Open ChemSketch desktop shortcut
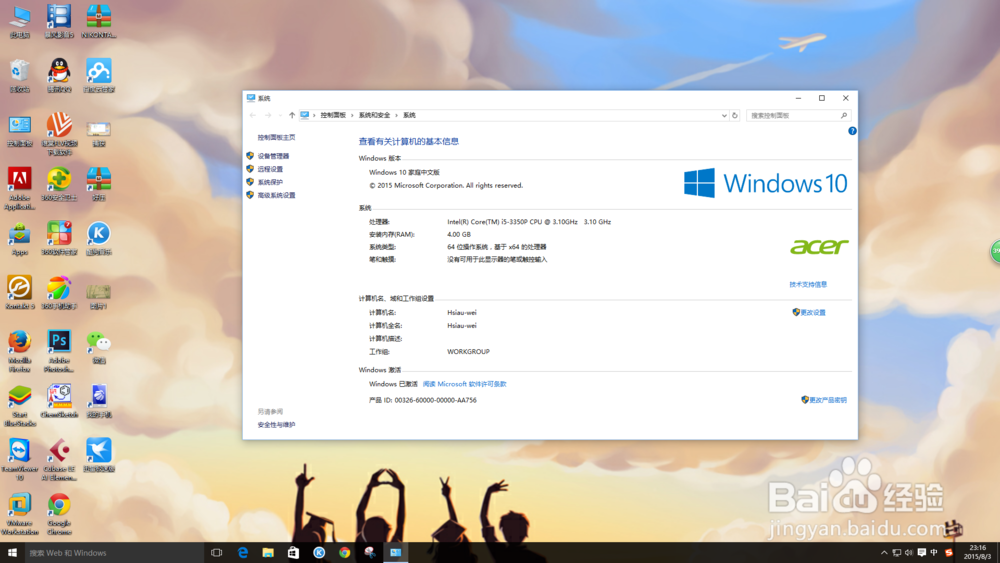1000x563 pixels. pyautogui.click(x=59, y=400)
